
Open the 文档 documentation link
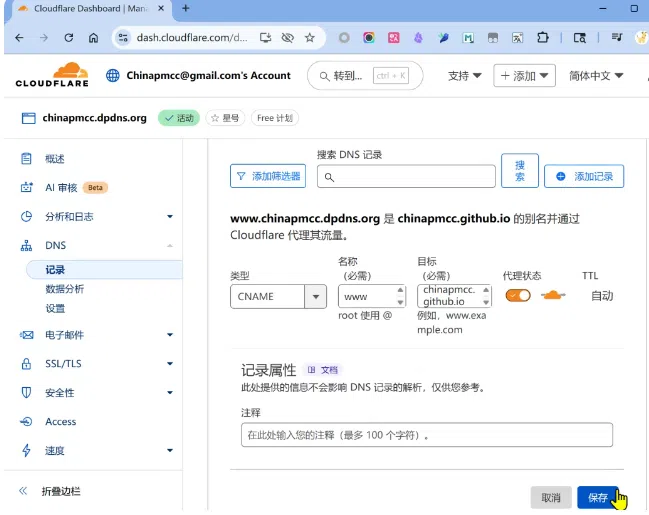click(x=323, y=370)
